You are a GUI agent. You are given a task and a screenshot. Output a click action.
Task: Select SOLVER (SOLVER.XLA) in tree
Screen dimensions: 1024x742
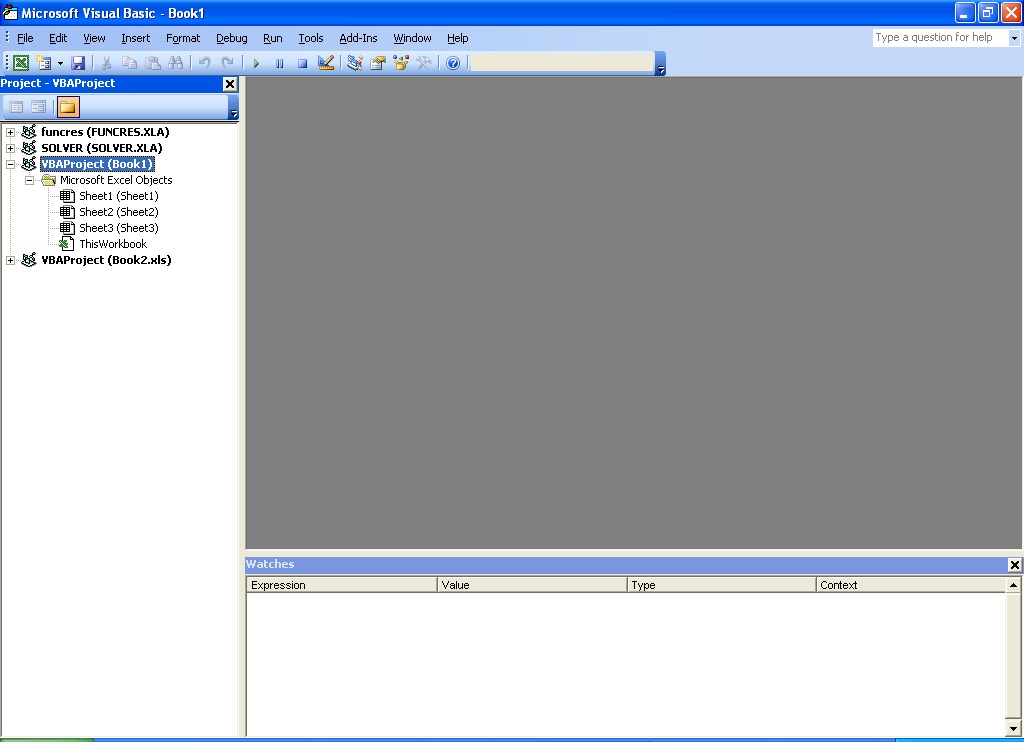coord(102,148)
